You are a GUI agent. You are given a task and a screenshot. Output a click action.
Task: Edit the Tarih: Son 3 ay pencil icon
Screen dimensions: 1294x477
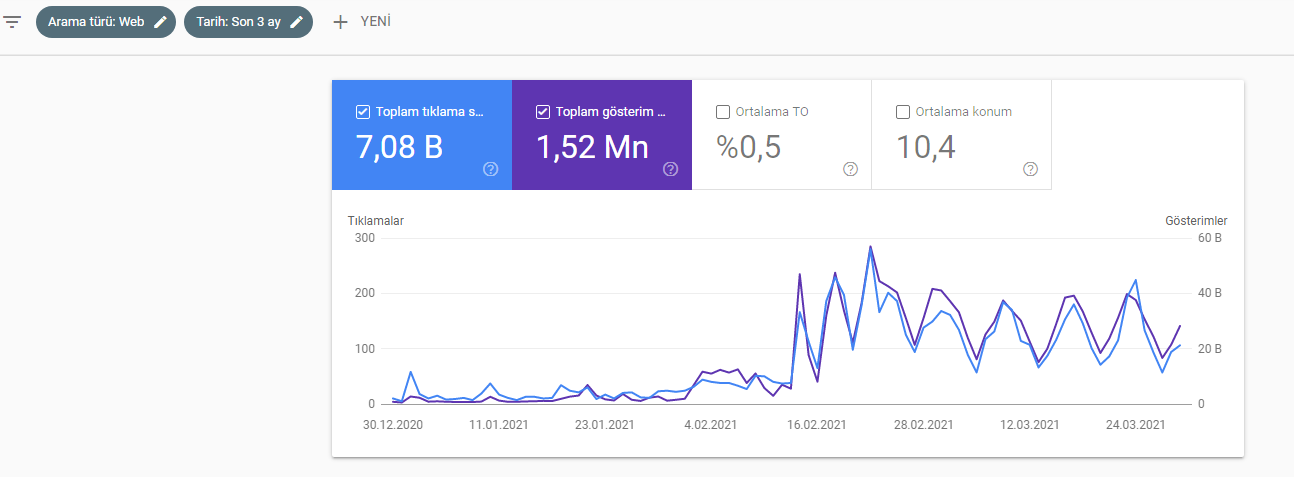click(x=296, y=22)
